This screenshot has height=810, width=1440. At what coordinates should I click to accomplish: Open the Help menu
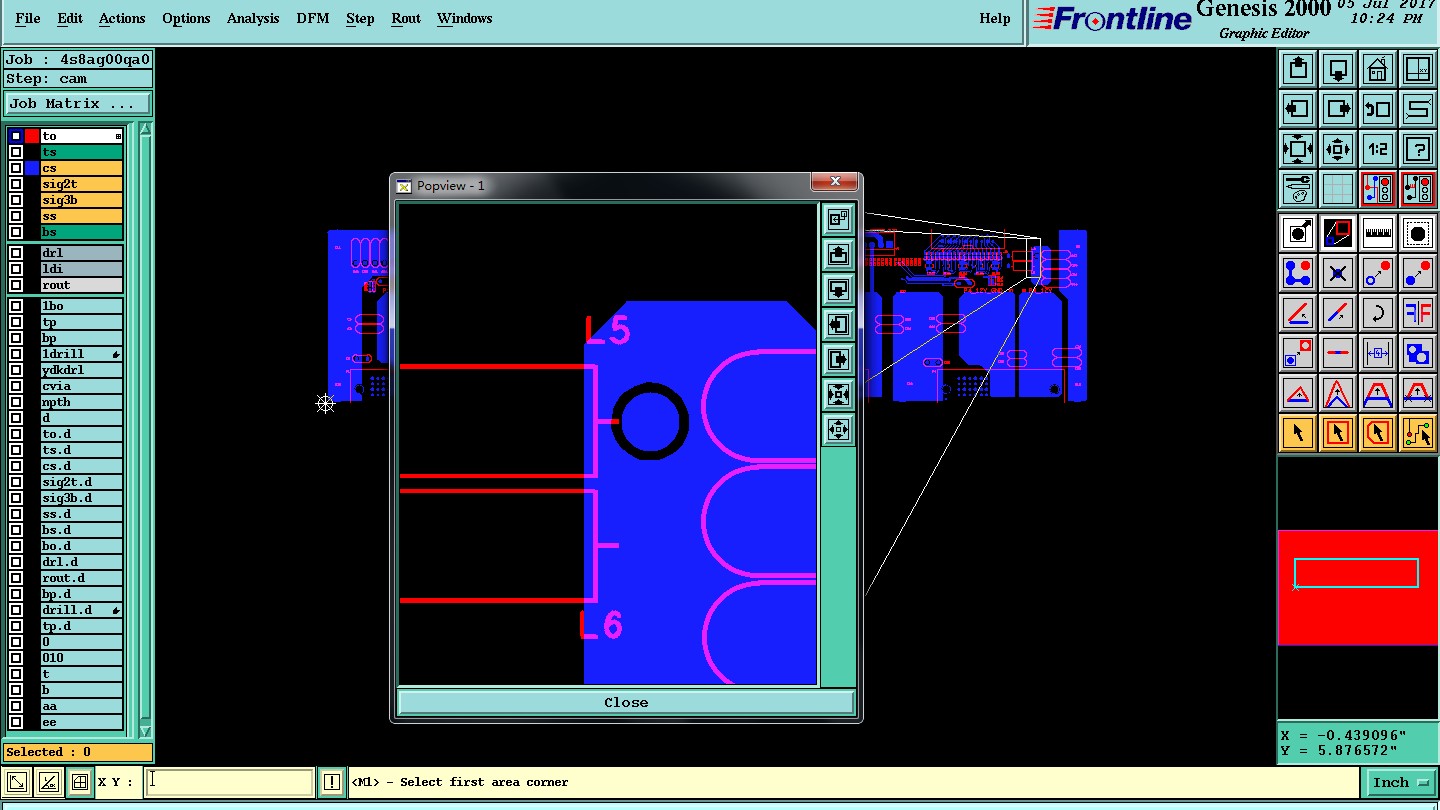coord(995,18)
